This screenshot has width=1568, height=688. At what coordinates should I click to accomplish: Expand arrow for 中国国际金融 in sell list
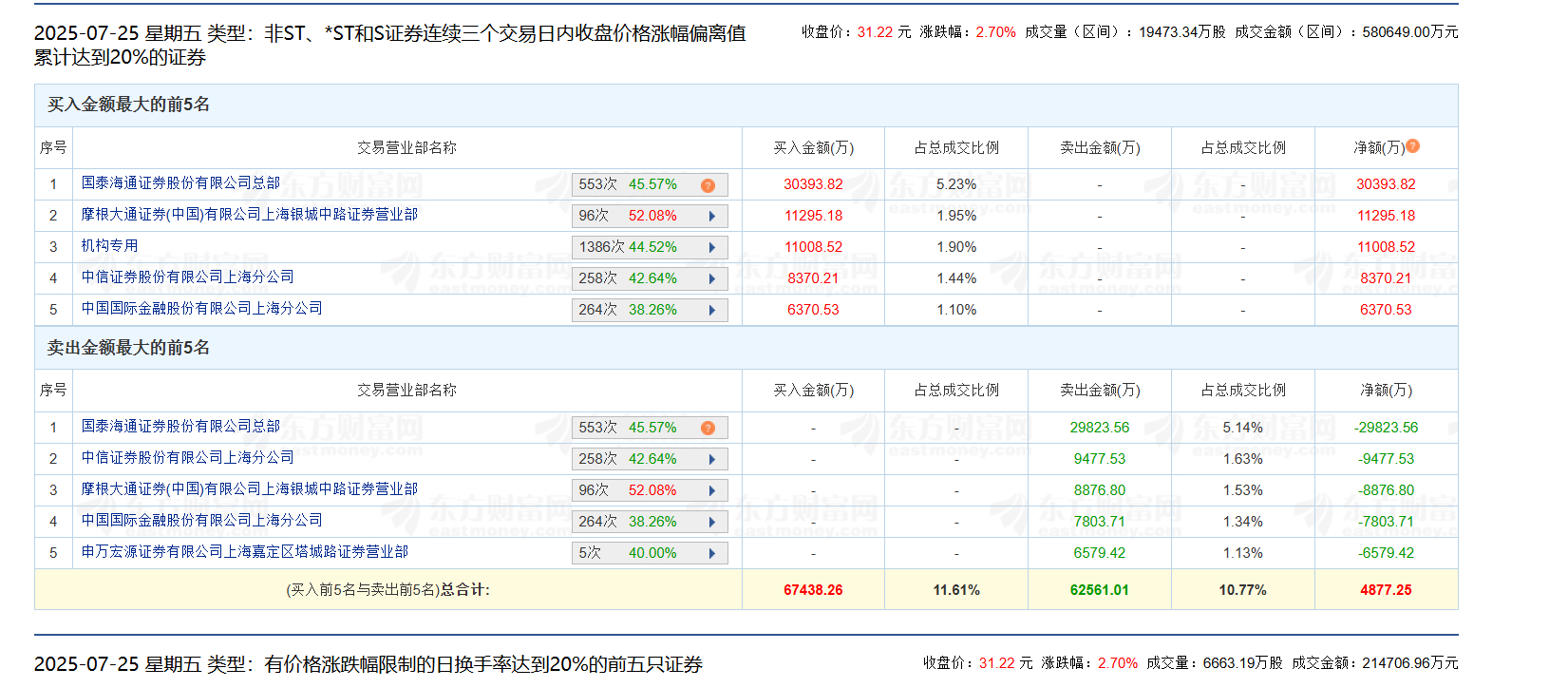[712, 523]
